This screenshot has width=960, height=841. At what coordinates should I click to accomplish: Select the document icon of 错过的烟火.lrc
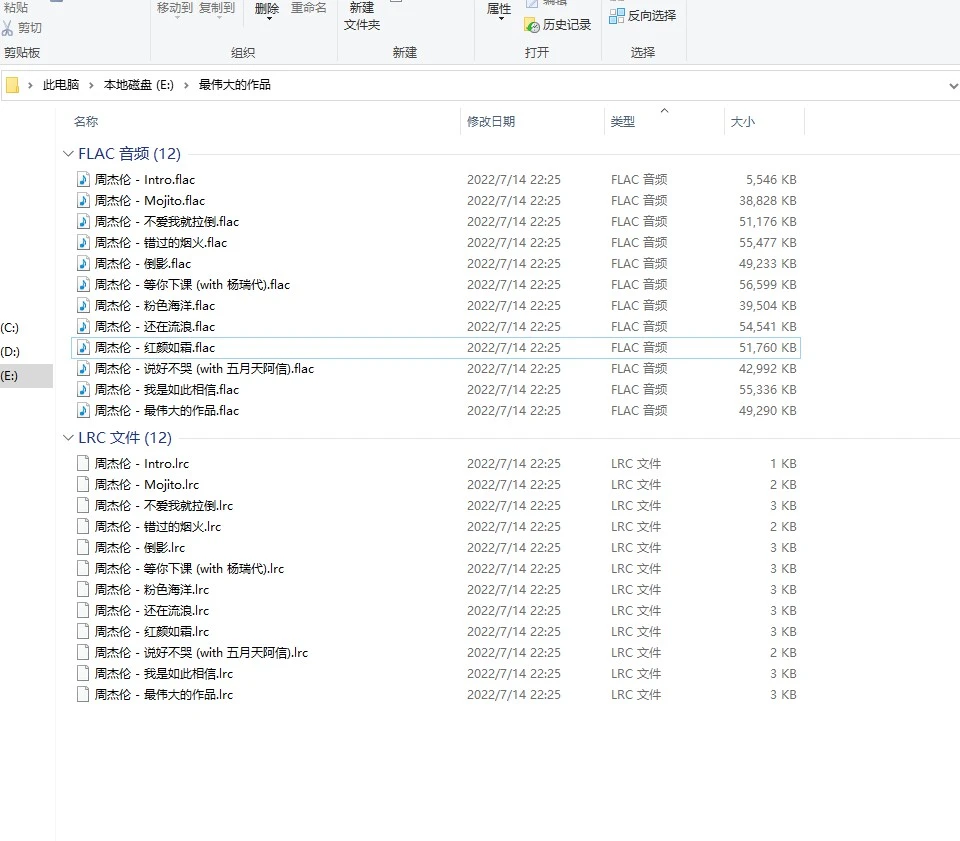pyautogui.click(x=83, y=526)
